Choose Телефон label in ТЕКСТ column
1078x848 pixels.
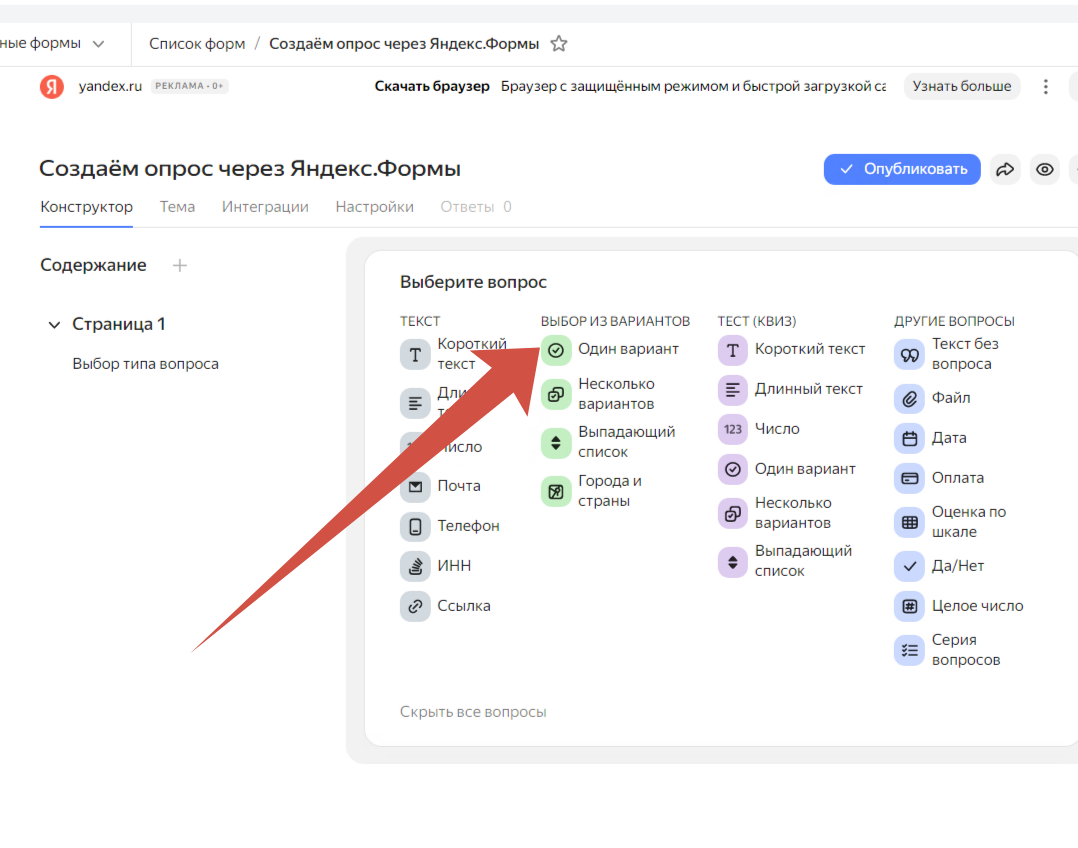[x=468, y=526]
